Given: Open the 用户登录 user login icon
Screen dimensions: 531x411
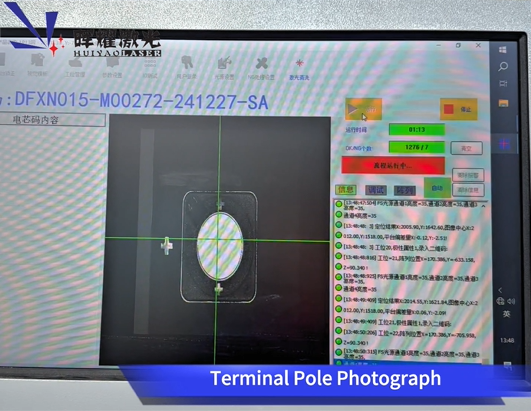Looking at the screenshot, I should [x=187, y=68].
